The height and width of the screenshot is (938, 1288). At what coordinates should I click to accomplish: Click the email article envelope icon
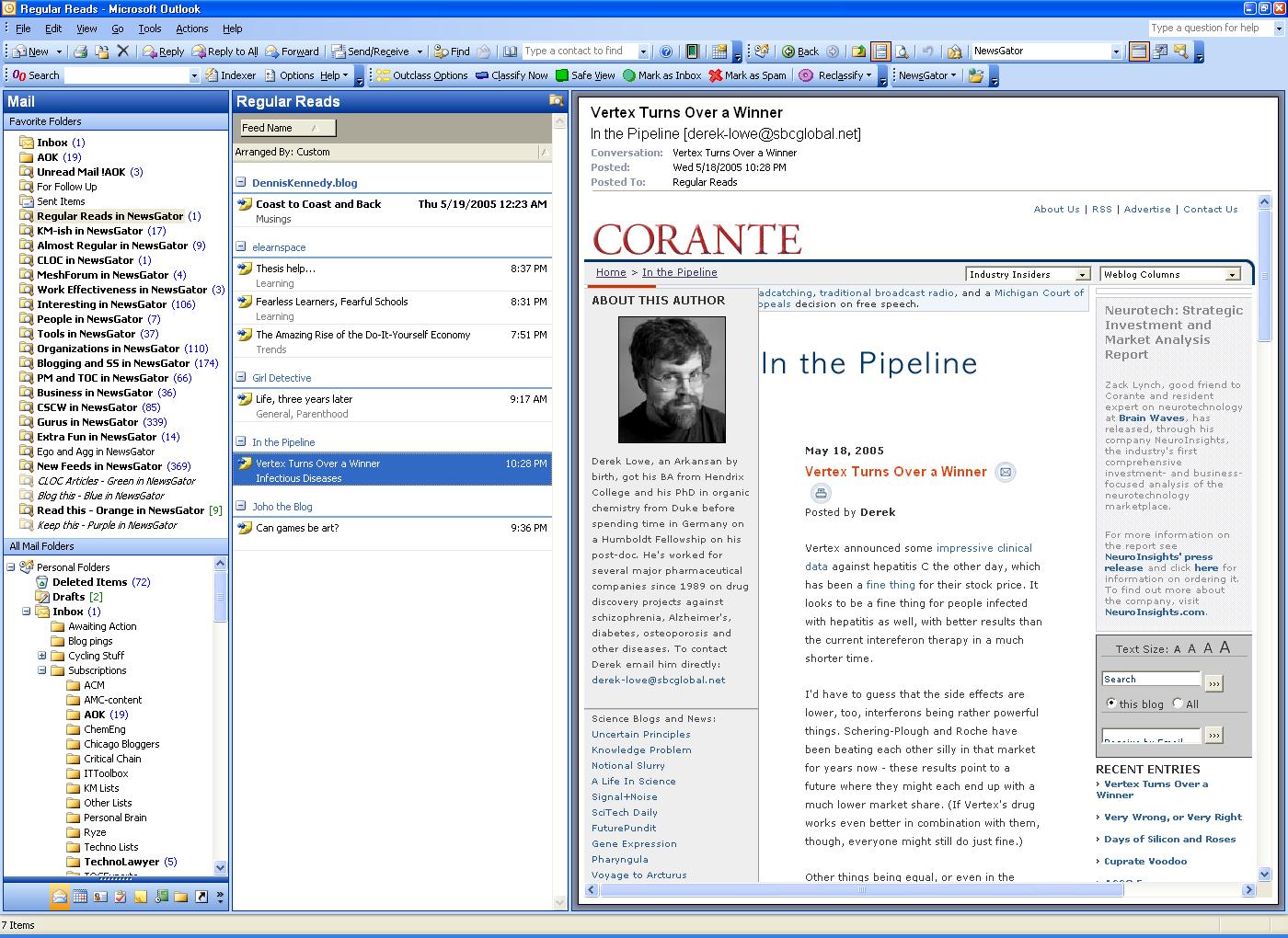(x=1006, y=472)
